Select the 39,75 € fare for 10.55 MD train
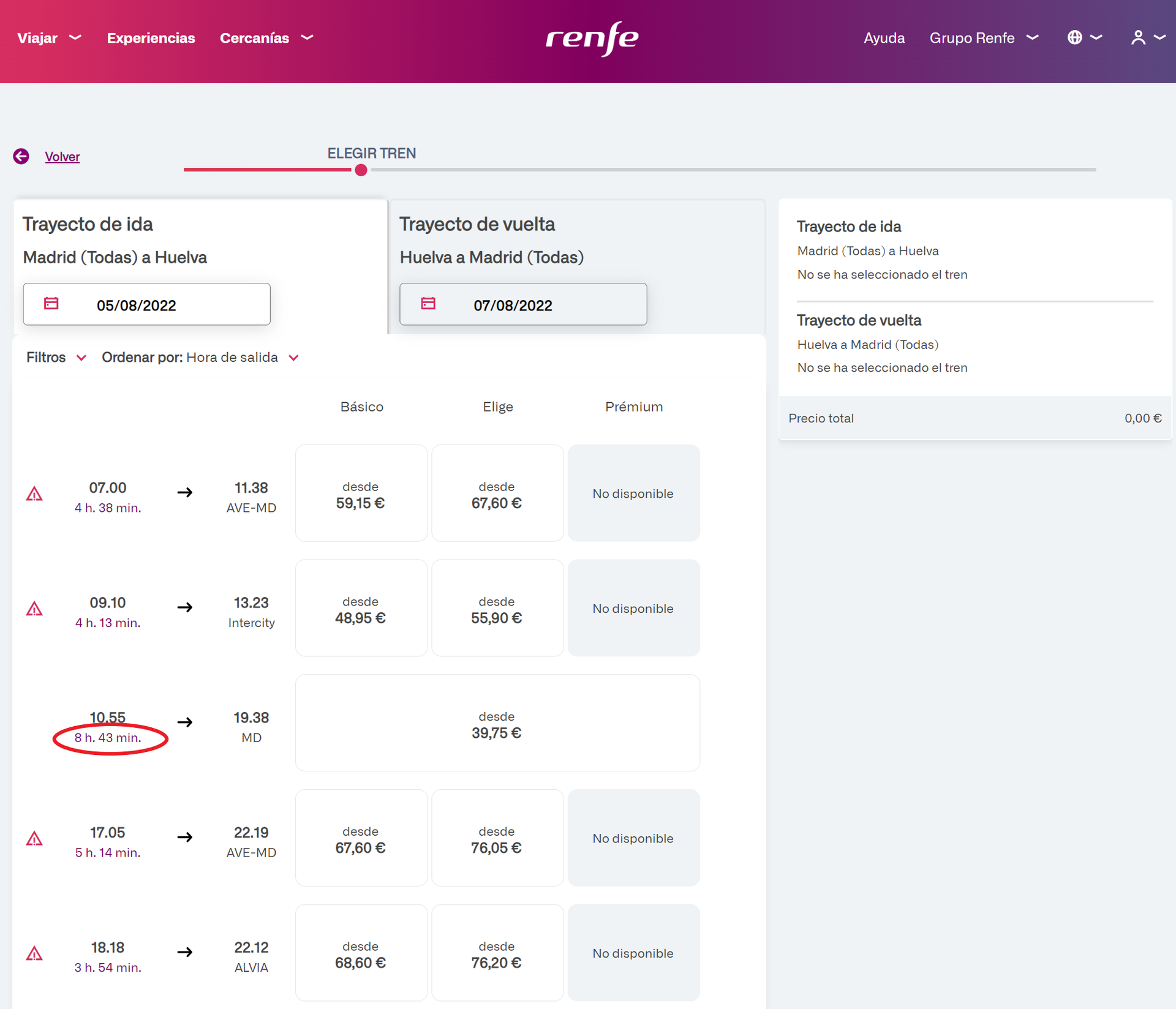 497,723
